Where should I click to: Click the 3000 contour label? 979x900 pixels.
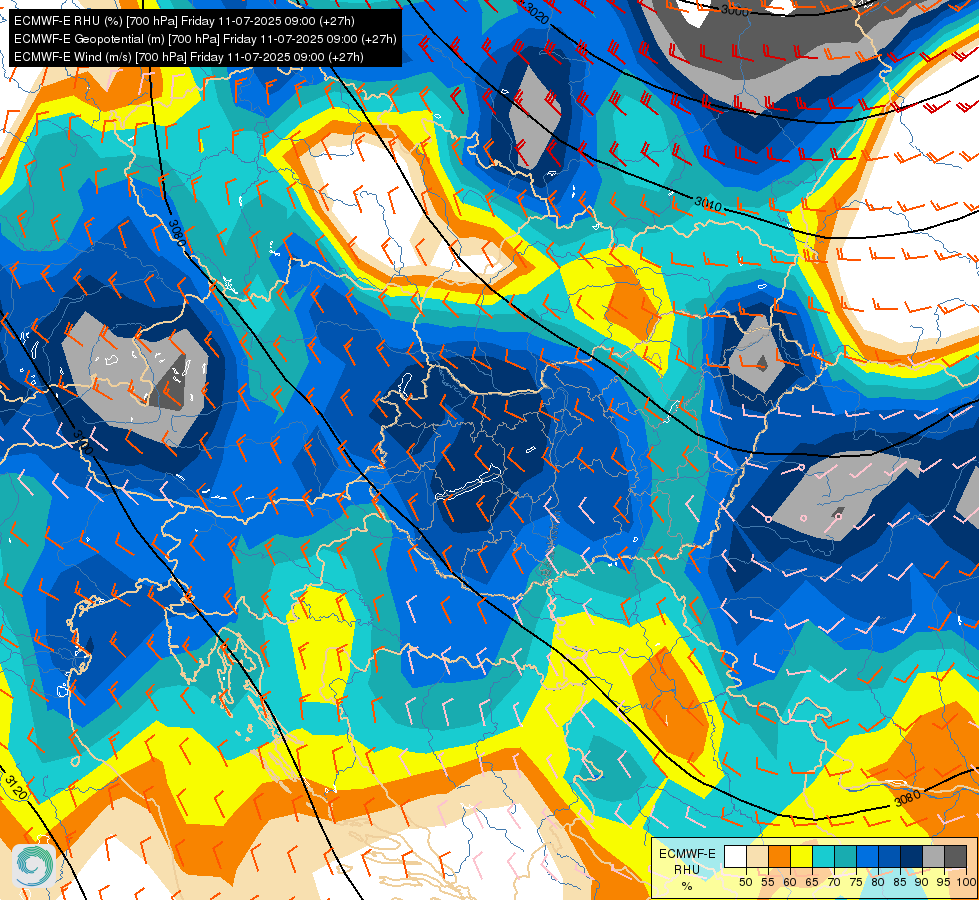coord(734,9)
